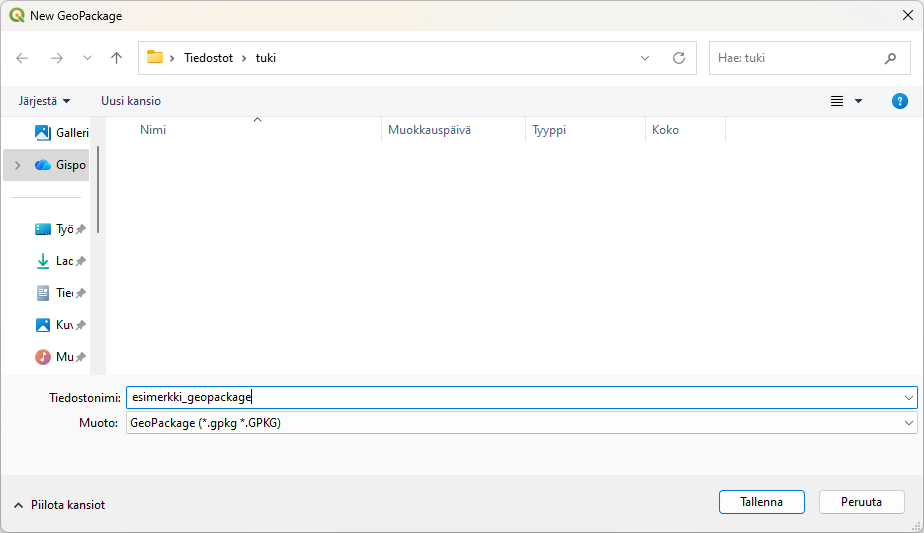Open the Työ desktop shortcut
Image resolution: width=924 pixels, height=533 pixels.
(x=54, y=229)
